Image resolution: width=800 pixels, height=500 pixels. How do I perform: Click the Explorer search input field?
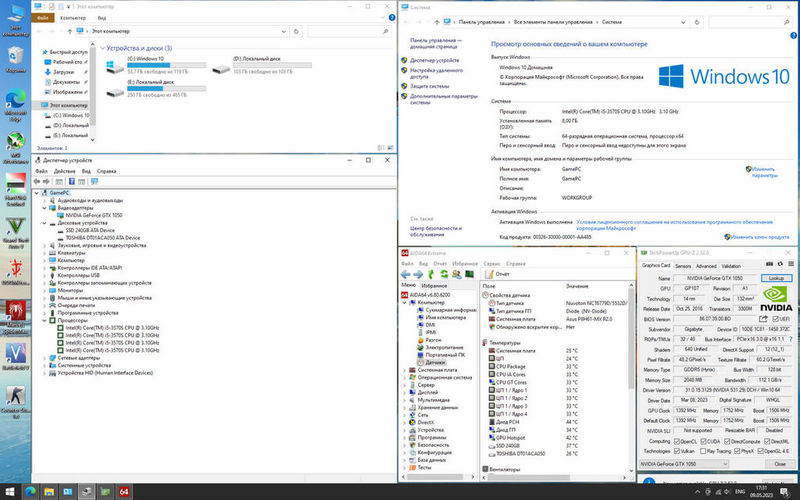pos(349,32)
